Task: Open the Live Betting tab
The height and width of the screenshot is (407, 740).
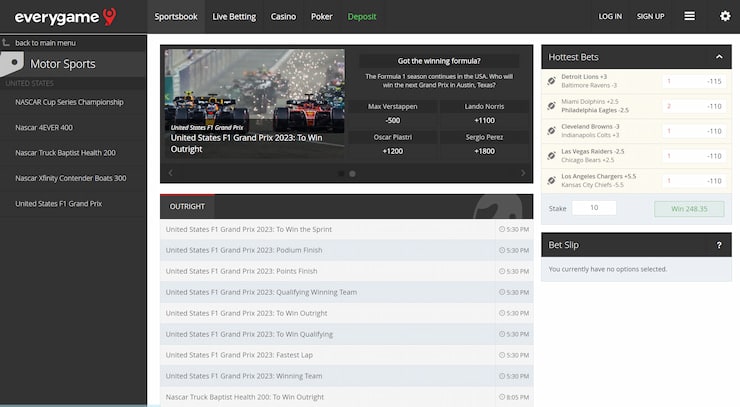Action: pos(234,17)
